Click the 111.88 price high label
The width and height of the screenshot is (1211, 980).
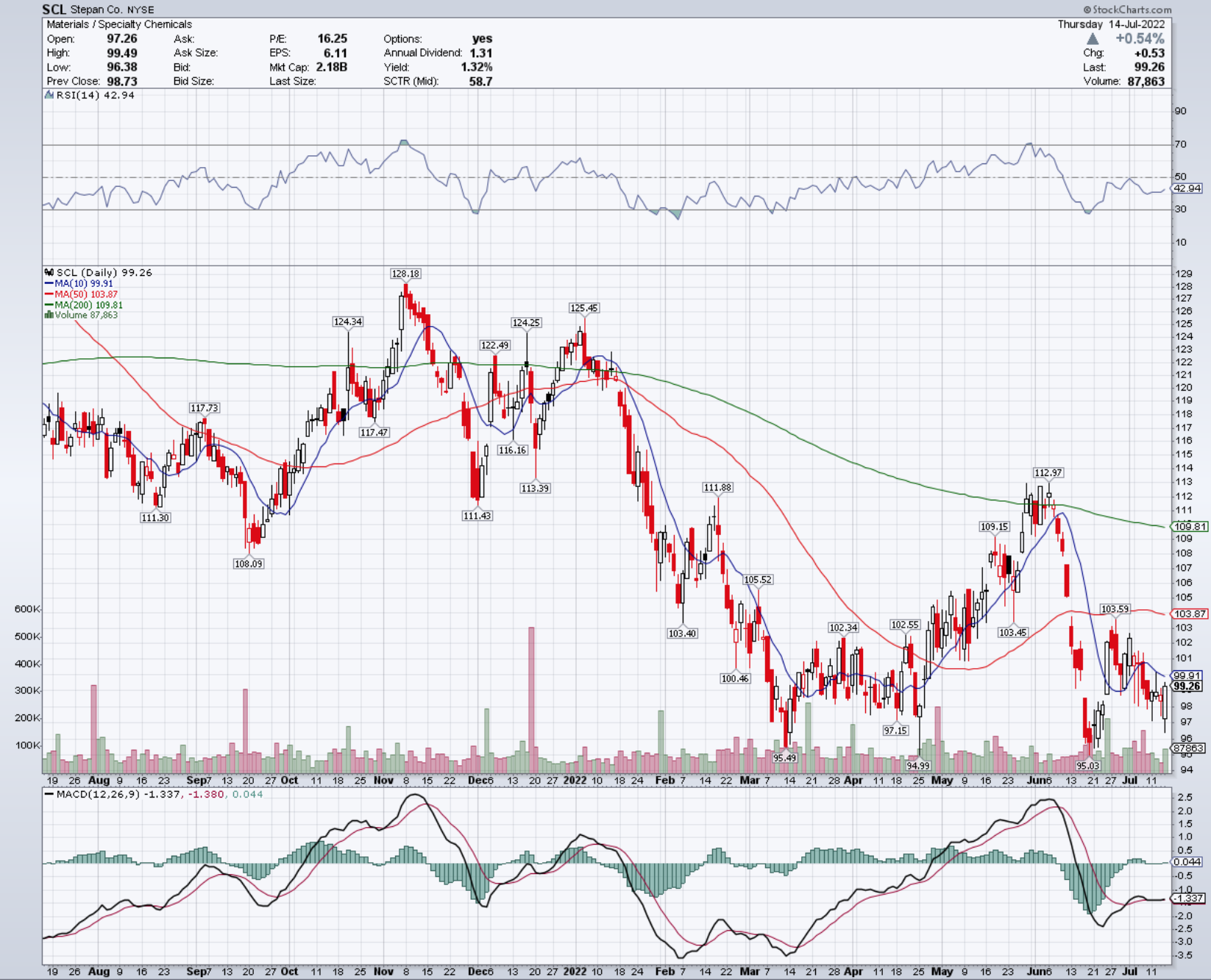(x=718, y=487)
